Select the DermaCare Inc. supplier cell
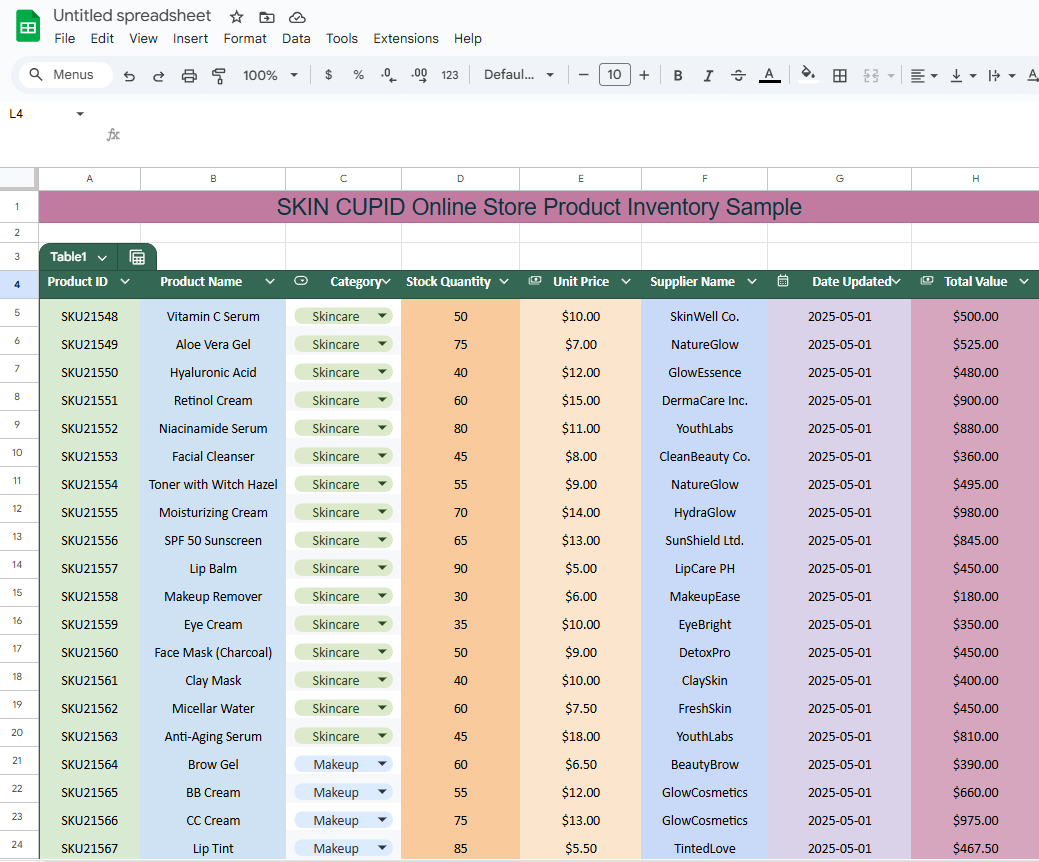The width and height of the screenshot is (1039, 862). (704, 400)
